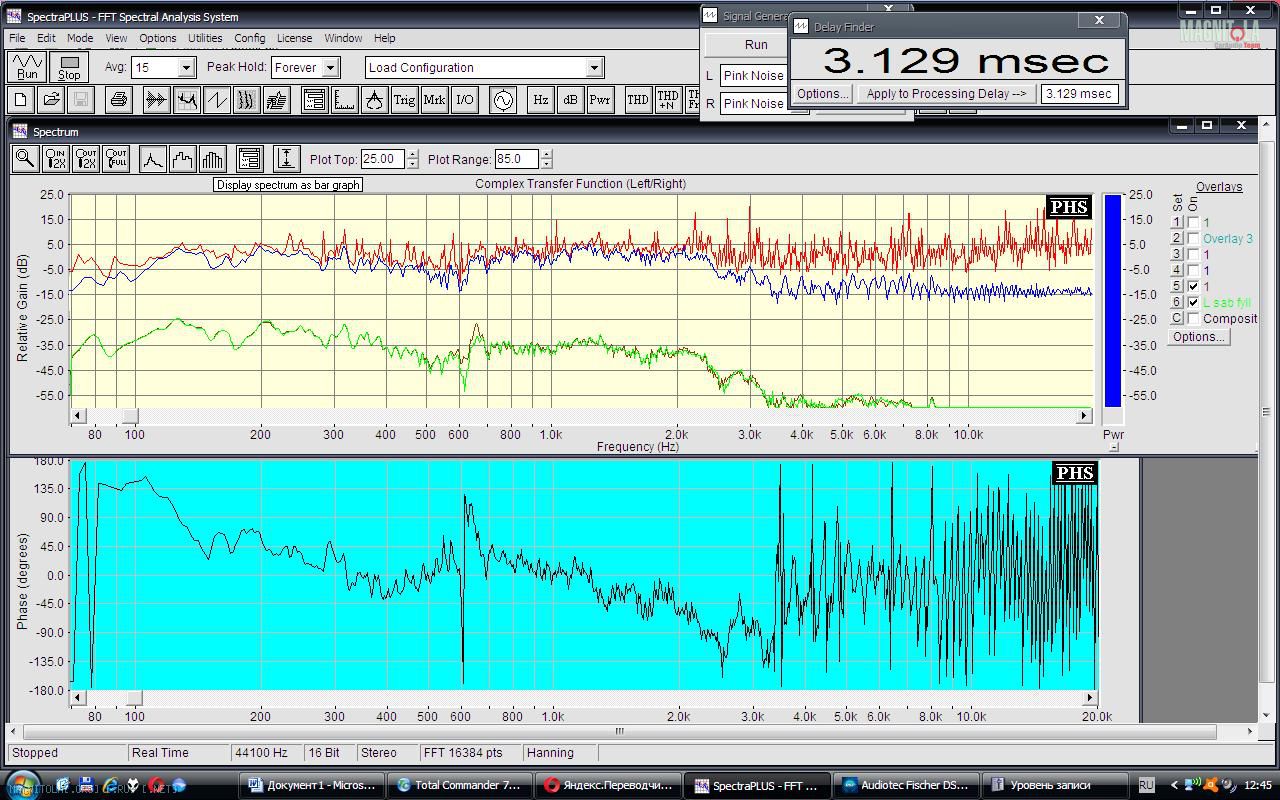Enable the overlay 1 On checkbox
Image resolution: width=1280 pixels, height=800 pixels.
[x=1193, y=223]
